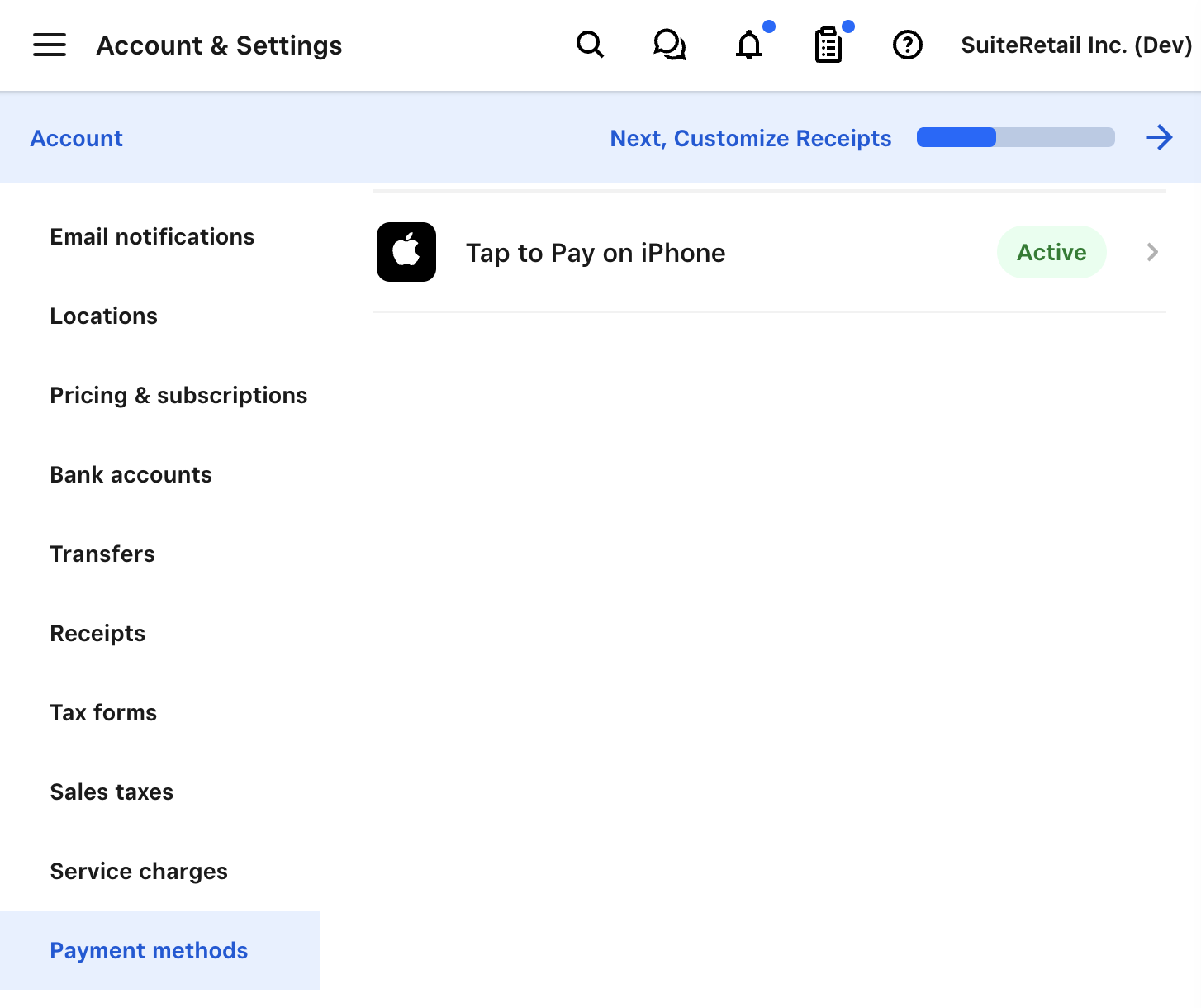1201x1008 pixels.
Task: Open the notifications bell
Action: (x=749, y=45)
